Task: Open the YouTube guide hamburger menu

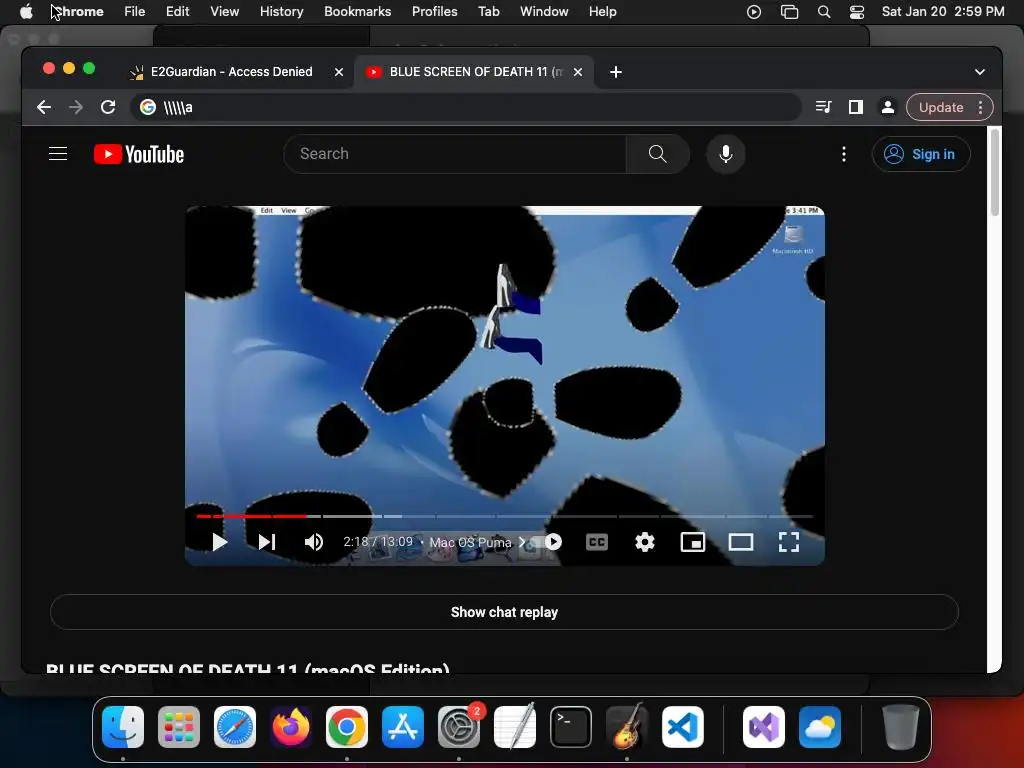Action: pos(58,154)
